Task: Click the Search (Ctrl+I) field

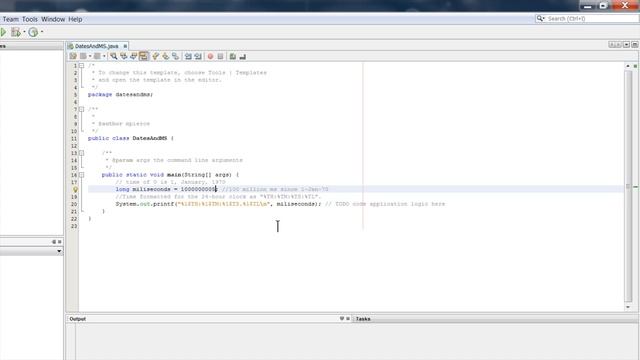Action: click(587, 18)
